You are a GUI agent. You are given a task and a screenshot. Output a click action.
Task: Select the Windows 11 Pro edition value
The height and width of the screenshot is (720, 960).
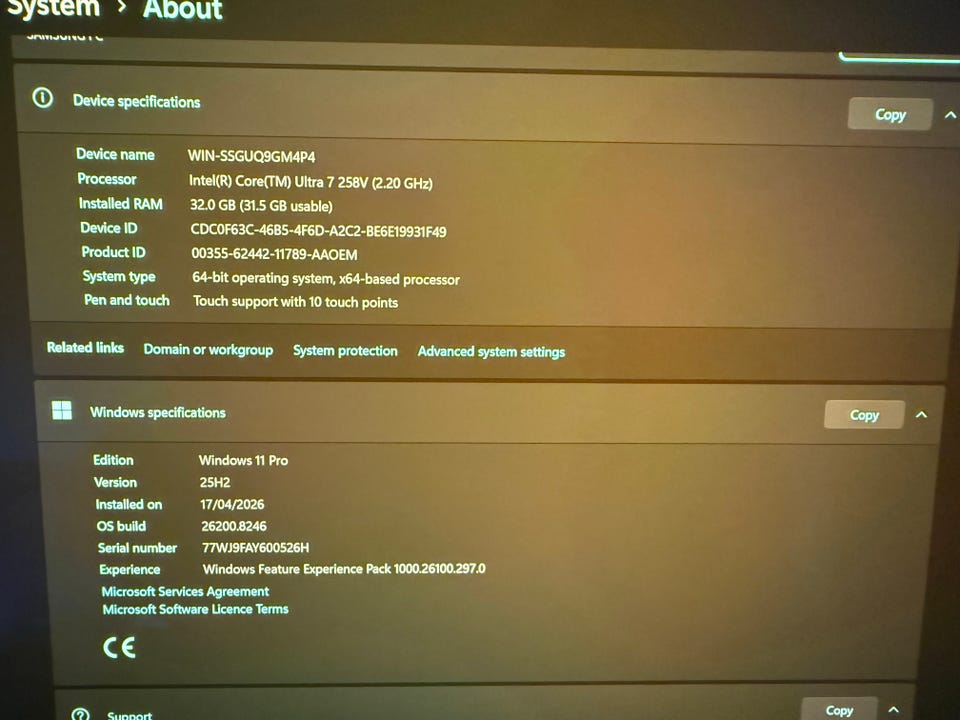point(244,460)
